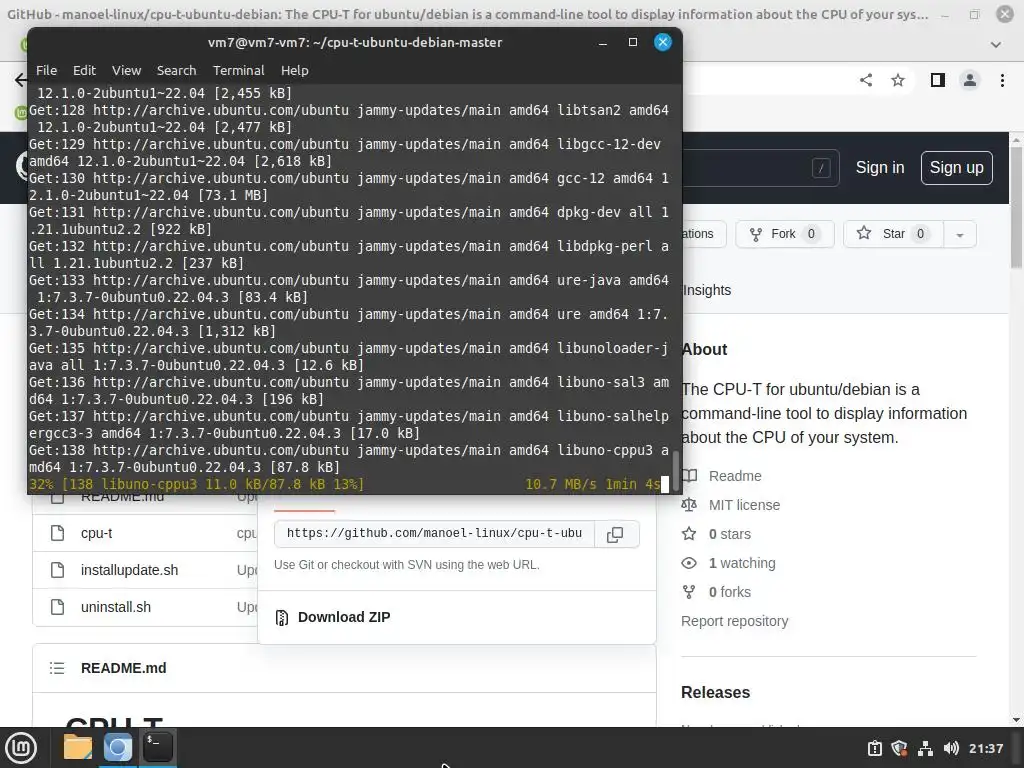Open the README outline list icon
Image resolution: width=1024 pixels, height=768 pixels.
click(x=57, y=668)
